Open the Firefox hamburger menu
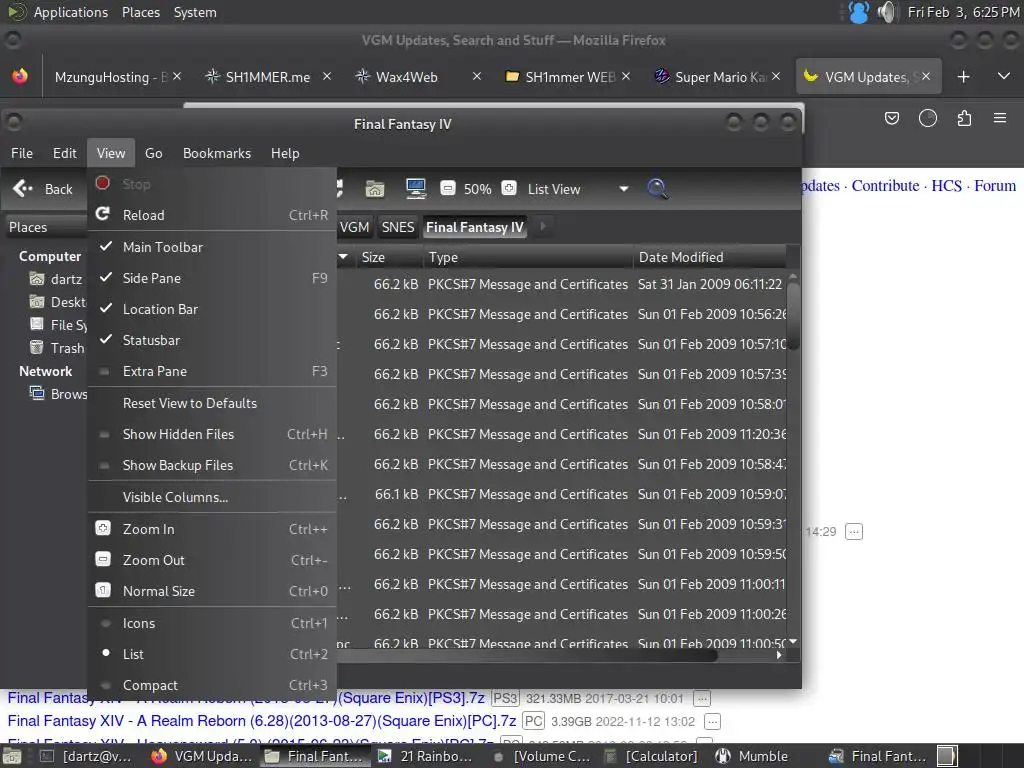The height and width of the screenshot is (768, 1024). point(1000,118)
